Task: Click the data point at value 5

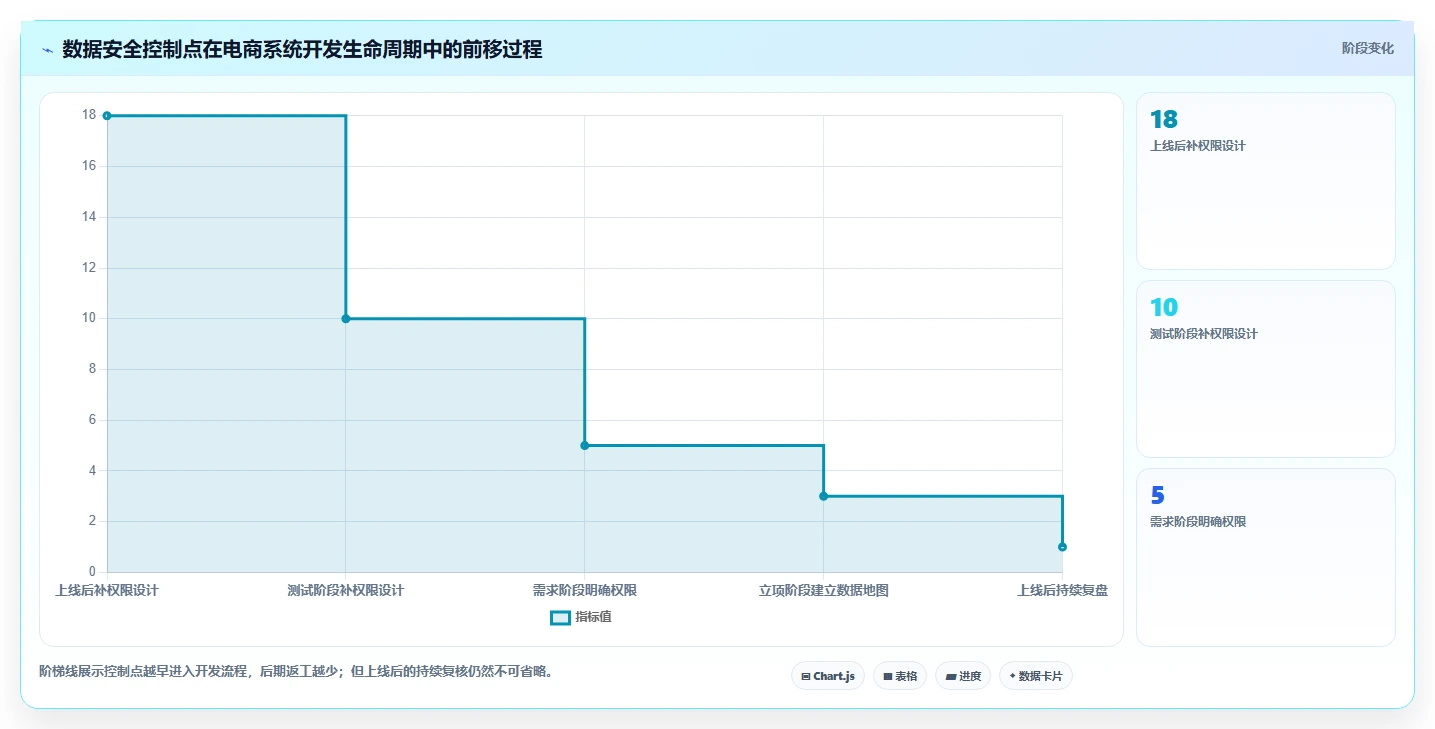Action: (585, 445)
